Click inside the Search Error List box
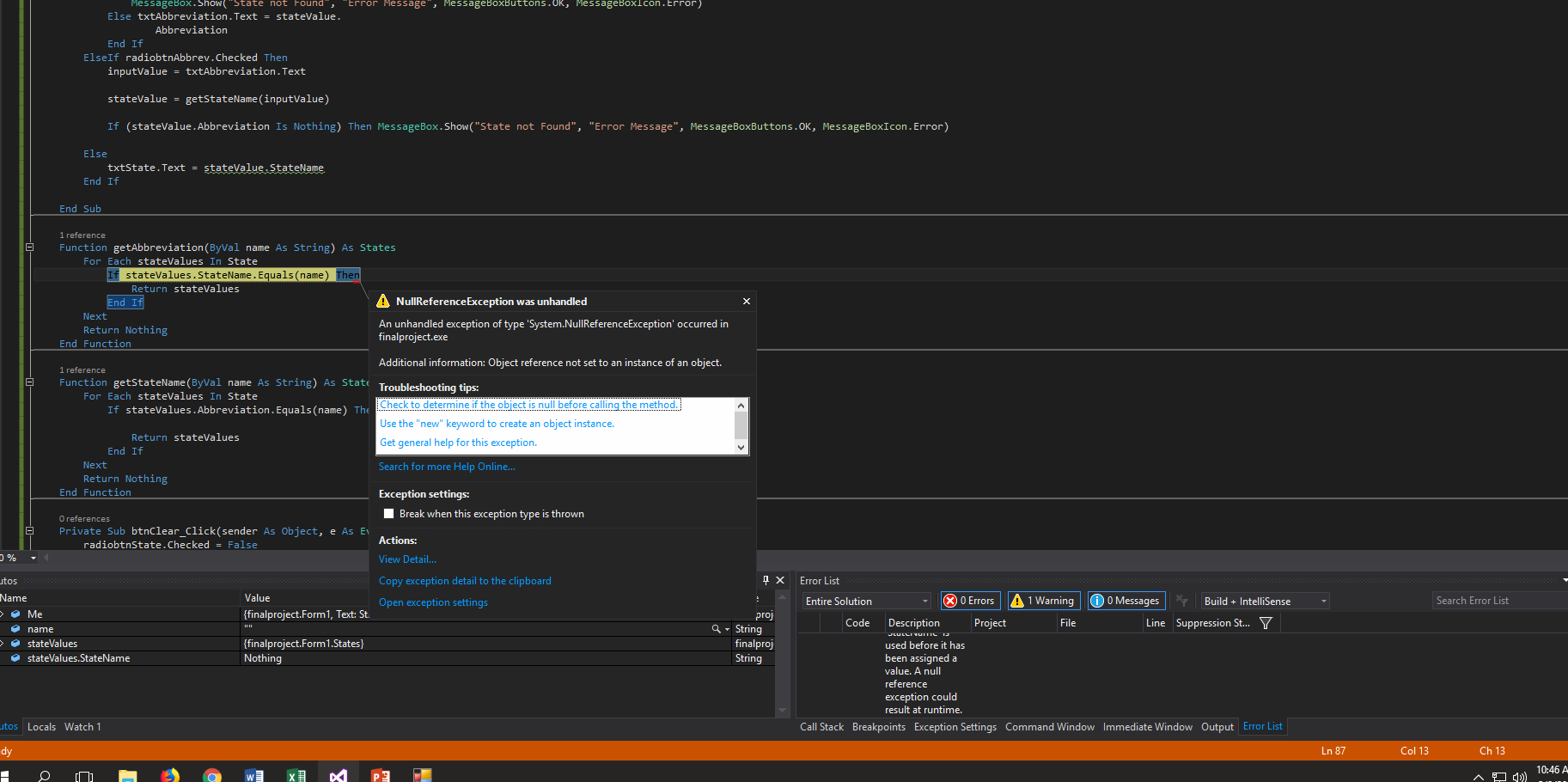This screenshot has height=782, width=1568. point(1498,600)
